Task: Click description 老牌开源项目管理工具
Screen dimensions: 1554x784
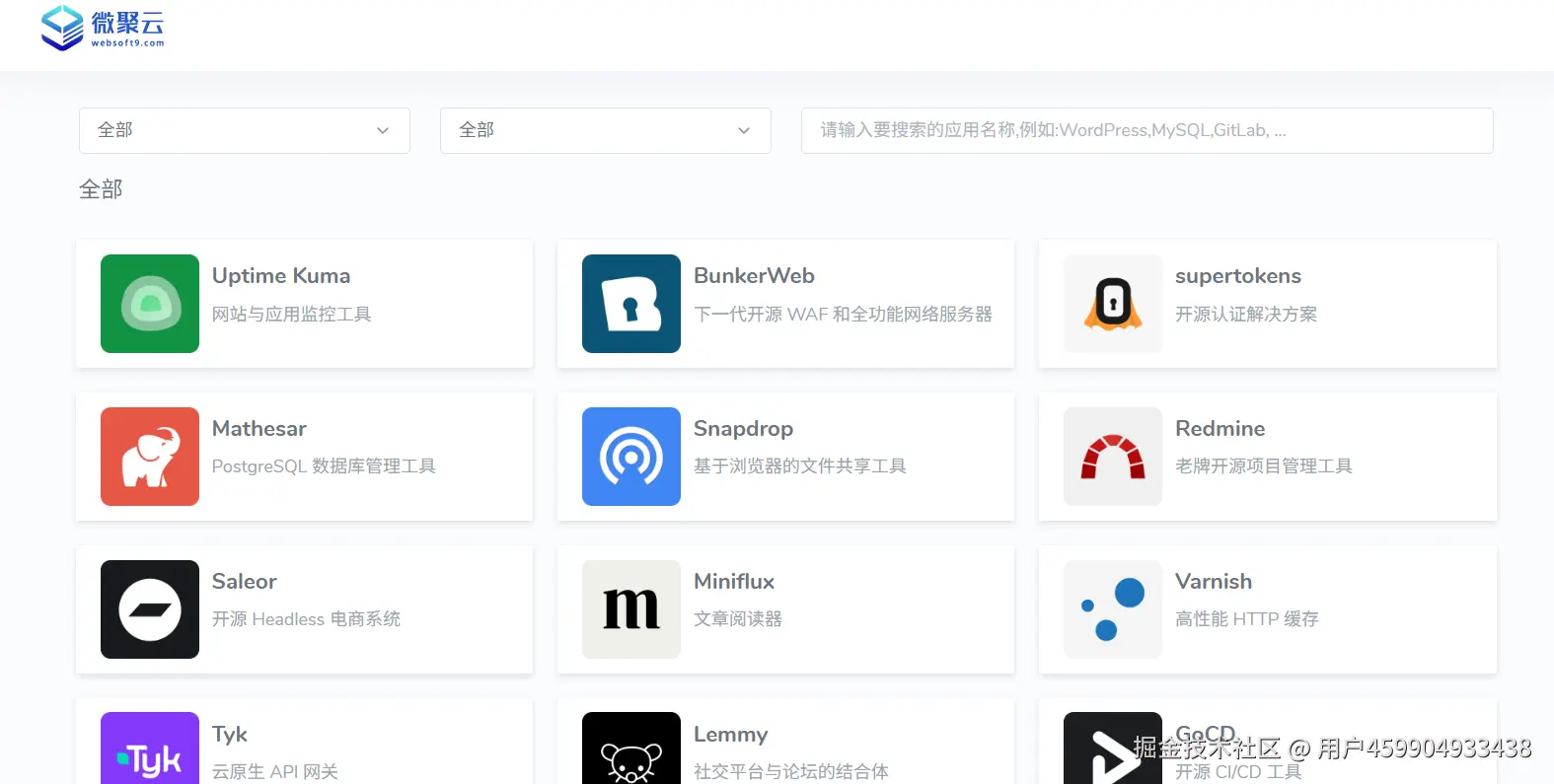Action: (x=1264, y=466)
